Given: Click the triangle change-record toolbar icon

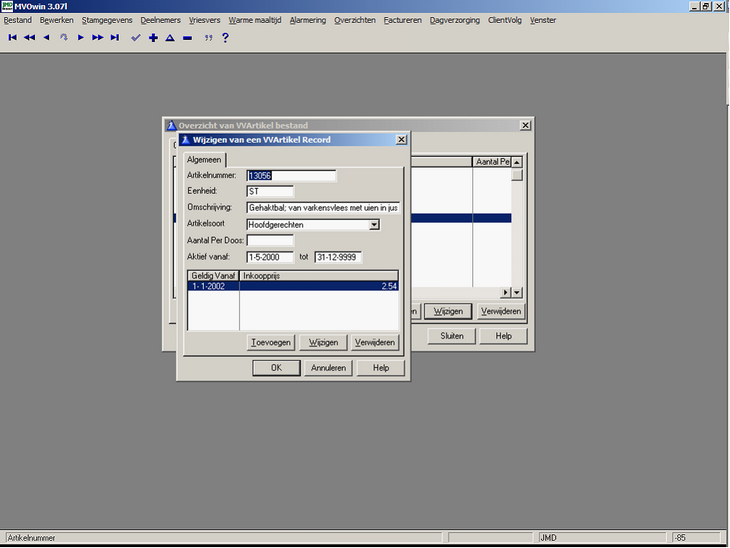Looking at the screenshot, I should 170,38.
